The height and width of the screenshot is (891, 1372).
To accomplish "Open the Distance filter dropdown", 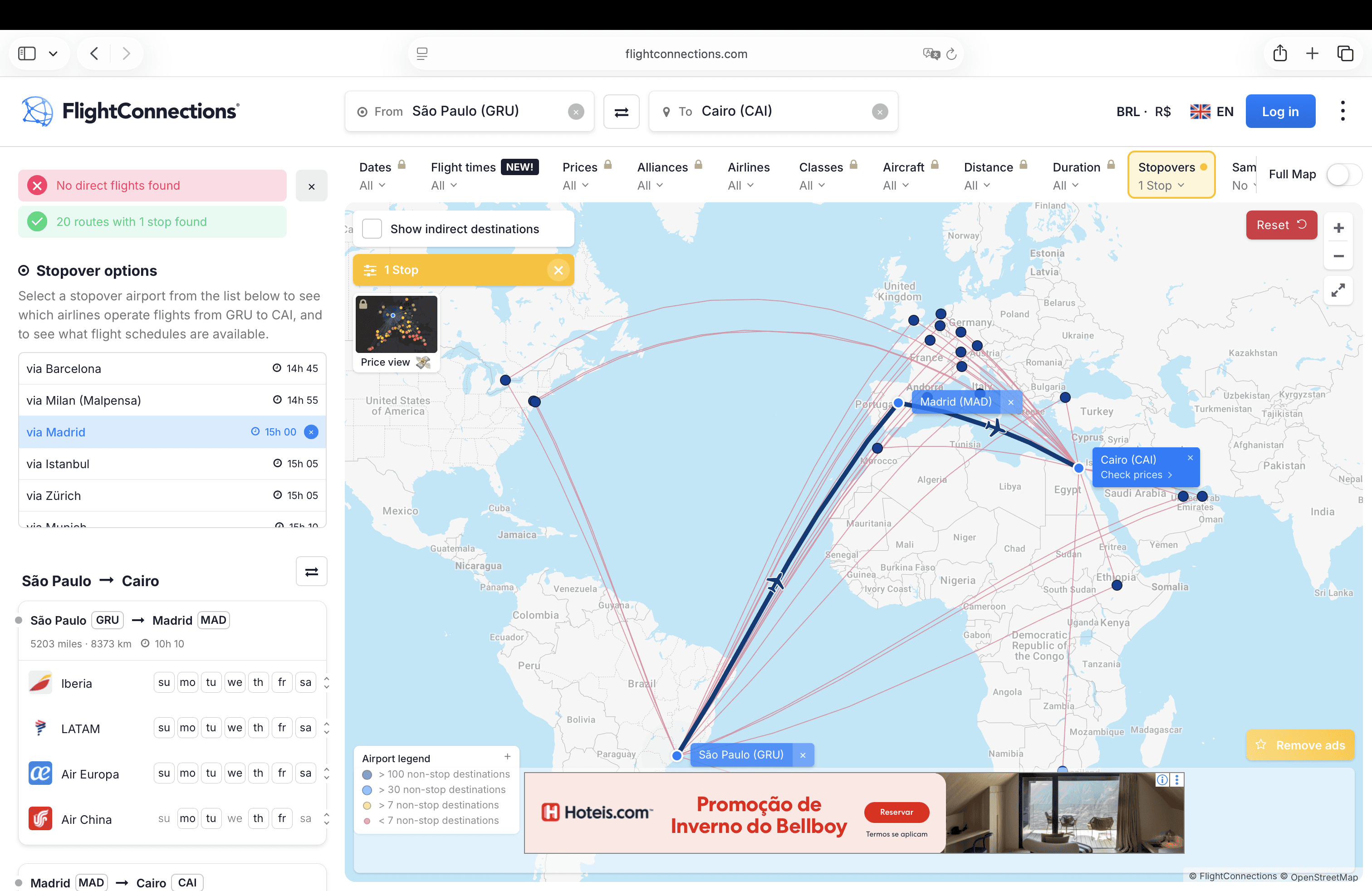I will tap(995, 176).
